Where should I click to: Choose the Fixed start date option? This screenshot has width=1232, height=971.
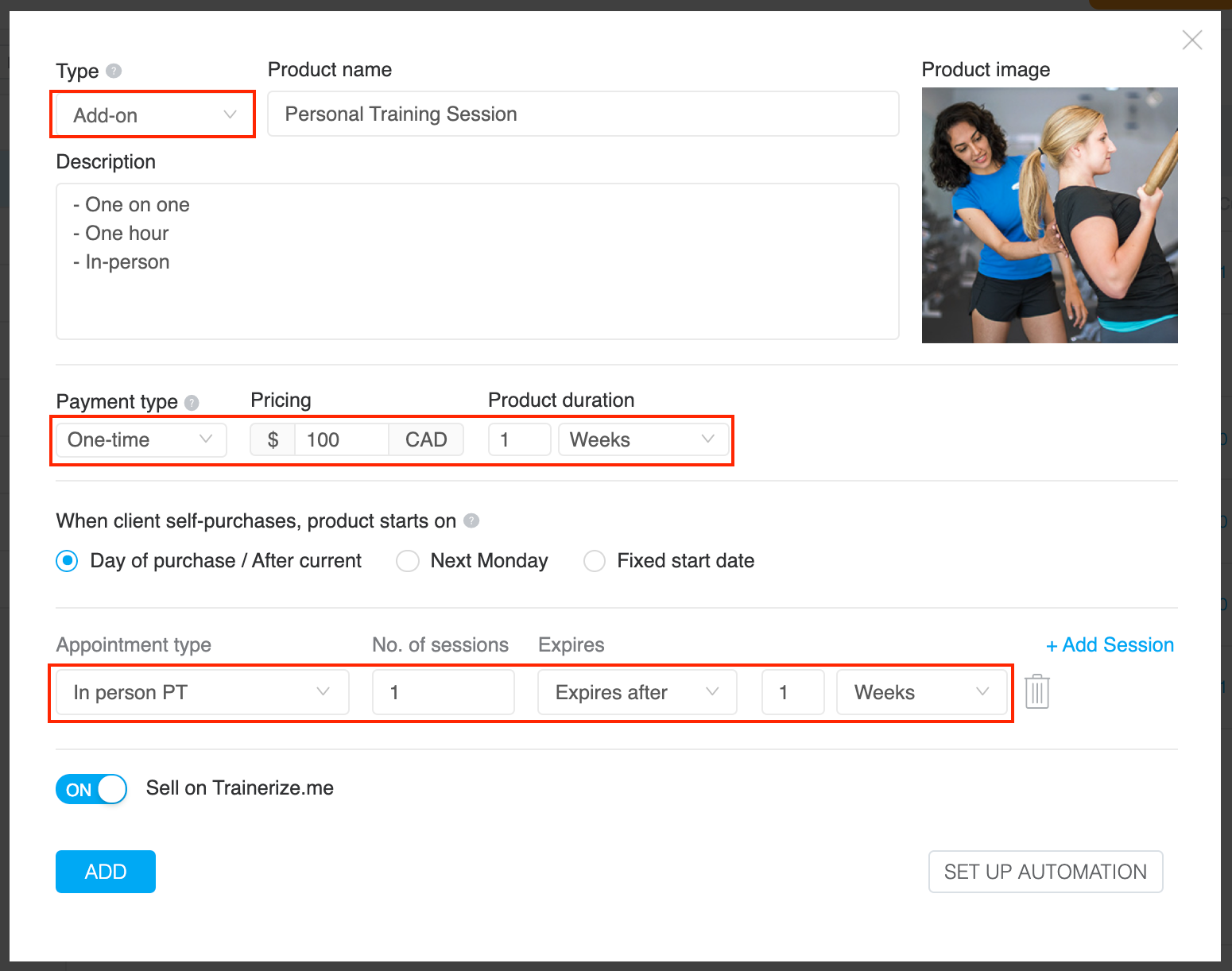pos(595,561)
